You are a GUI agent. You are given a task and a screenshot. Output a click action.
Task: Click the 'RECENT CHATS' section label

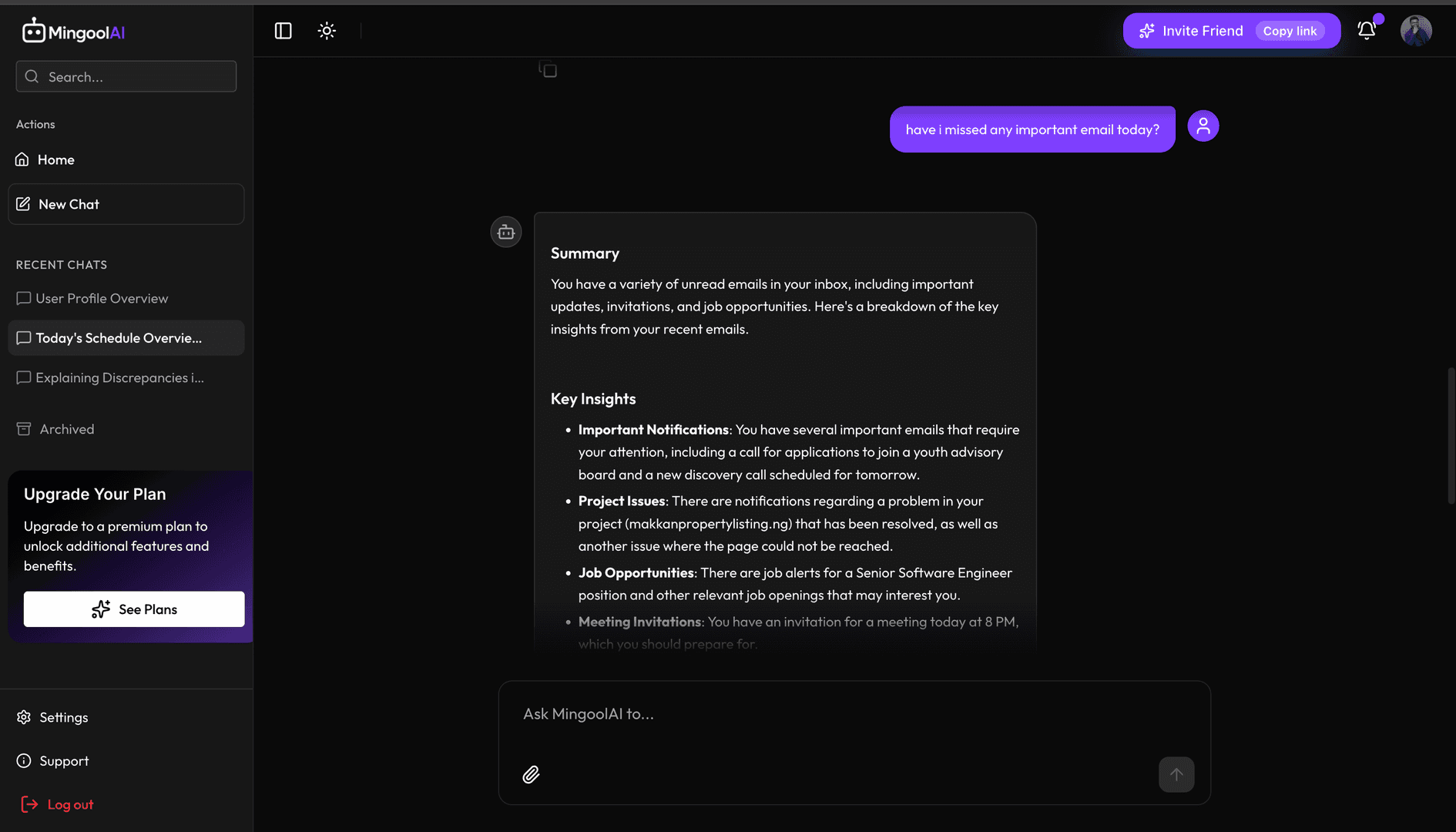pyautogui.click(x=62, y=265)
